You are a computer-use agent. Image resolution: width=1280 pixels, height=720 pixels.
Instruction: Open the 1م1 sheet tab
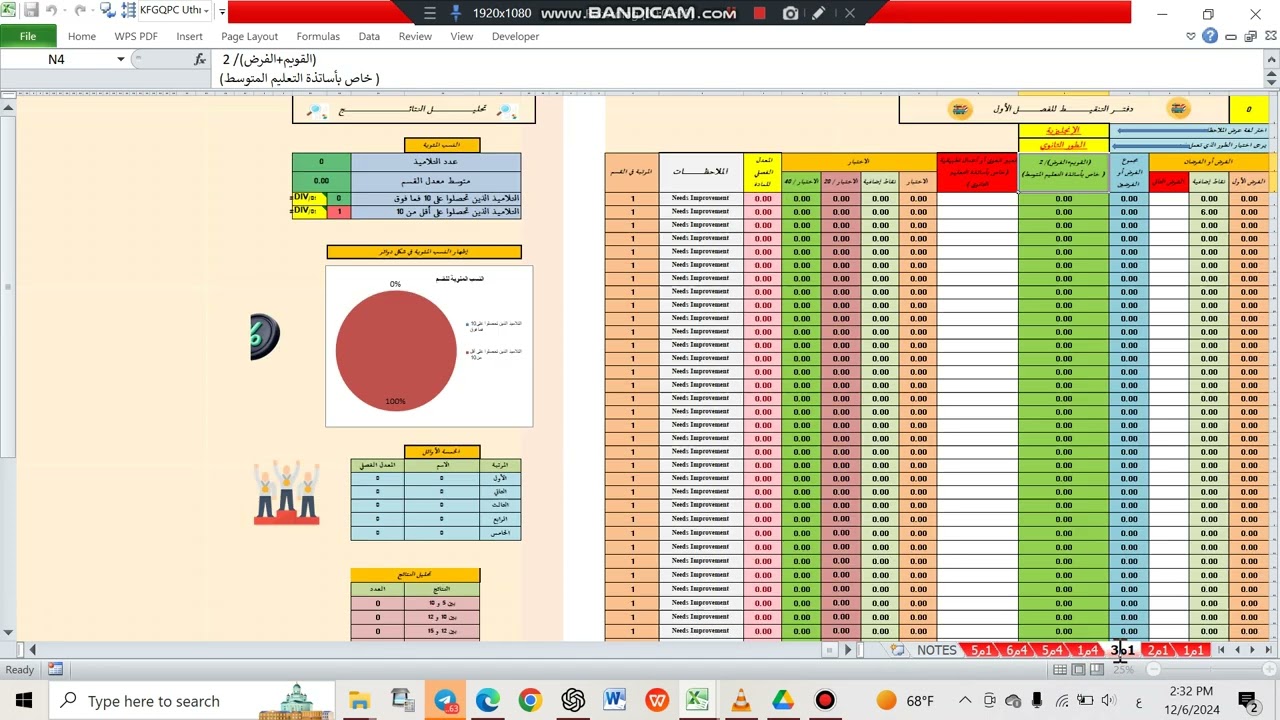tap(1193, 650)
